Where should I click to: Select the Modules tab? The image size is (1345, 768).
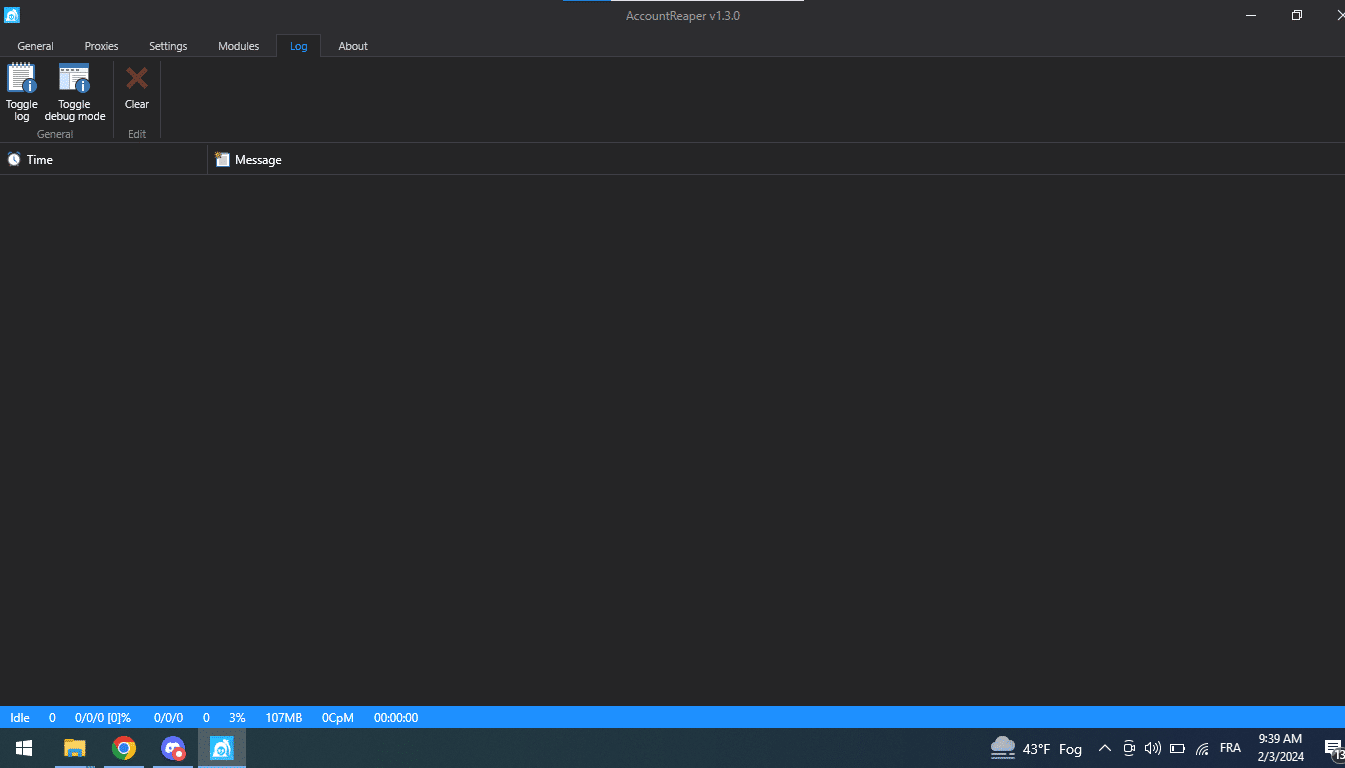click(238, 46)
